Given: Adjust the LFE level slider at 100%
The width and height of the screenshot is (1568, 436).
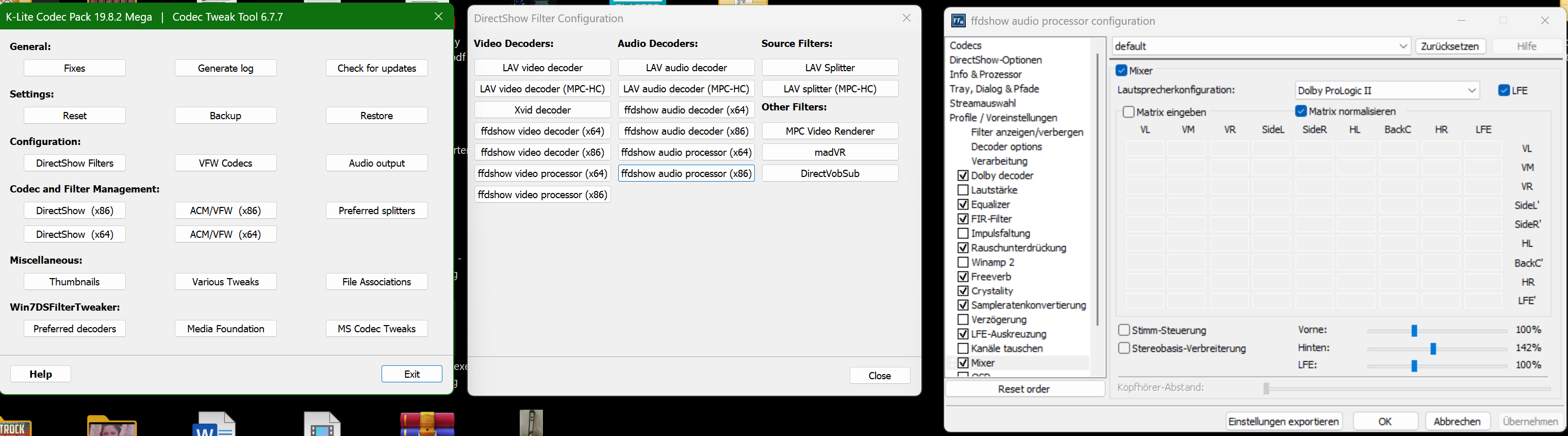Looking at the screenshot, I should pyautogui.click(x=1414, y=366).
